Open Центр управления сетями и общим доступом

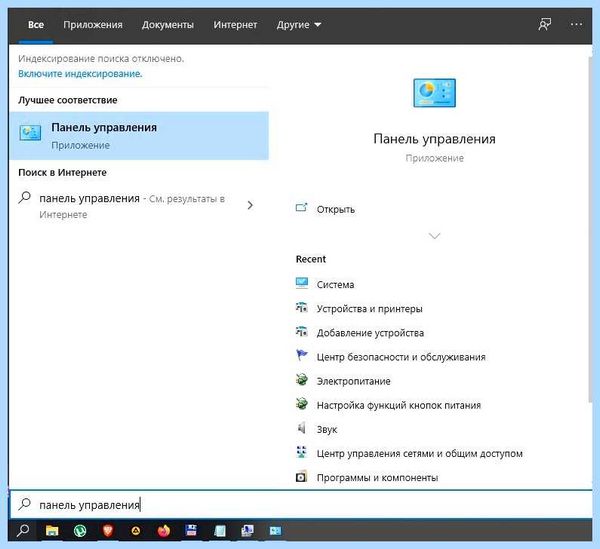pos(419,453)
